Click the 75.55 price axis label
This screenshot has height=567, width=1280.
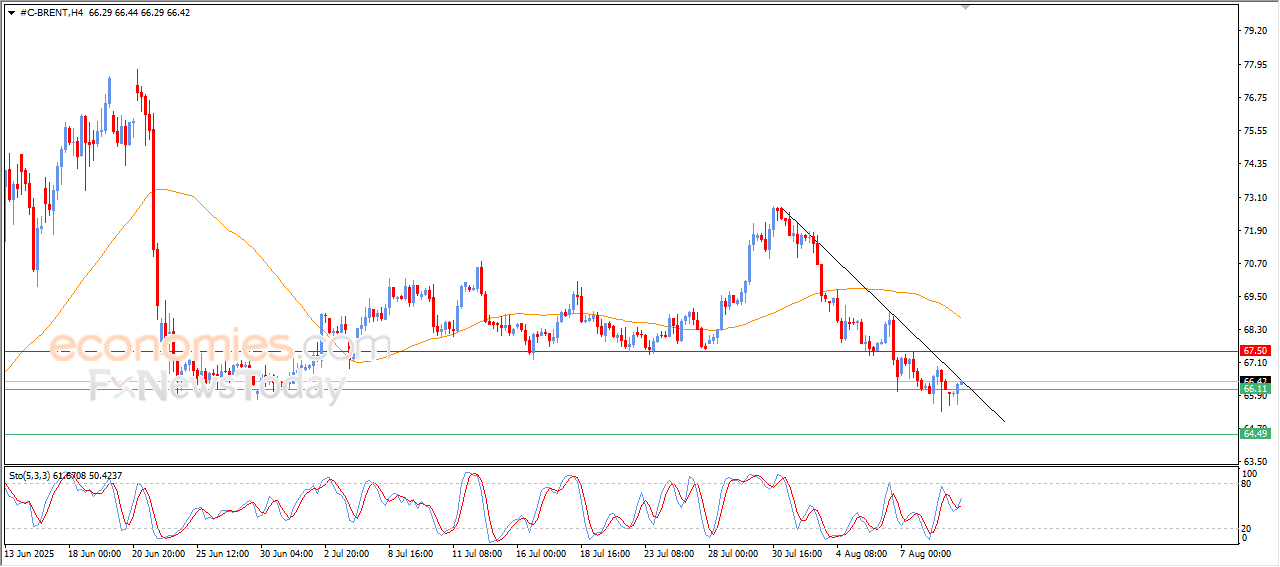pos(1255,131)
